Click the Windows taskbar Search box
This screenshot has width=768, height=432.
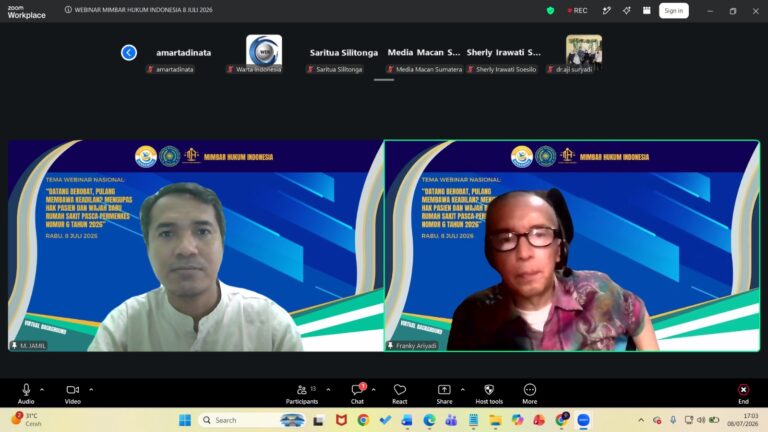click(253, 420)
